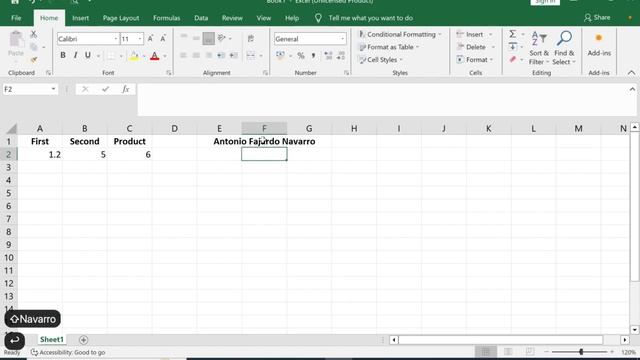Open the General number format dropdown
The height and width of the screenshot is (360, 640).
pyautogui.click(x=342, y=39)
